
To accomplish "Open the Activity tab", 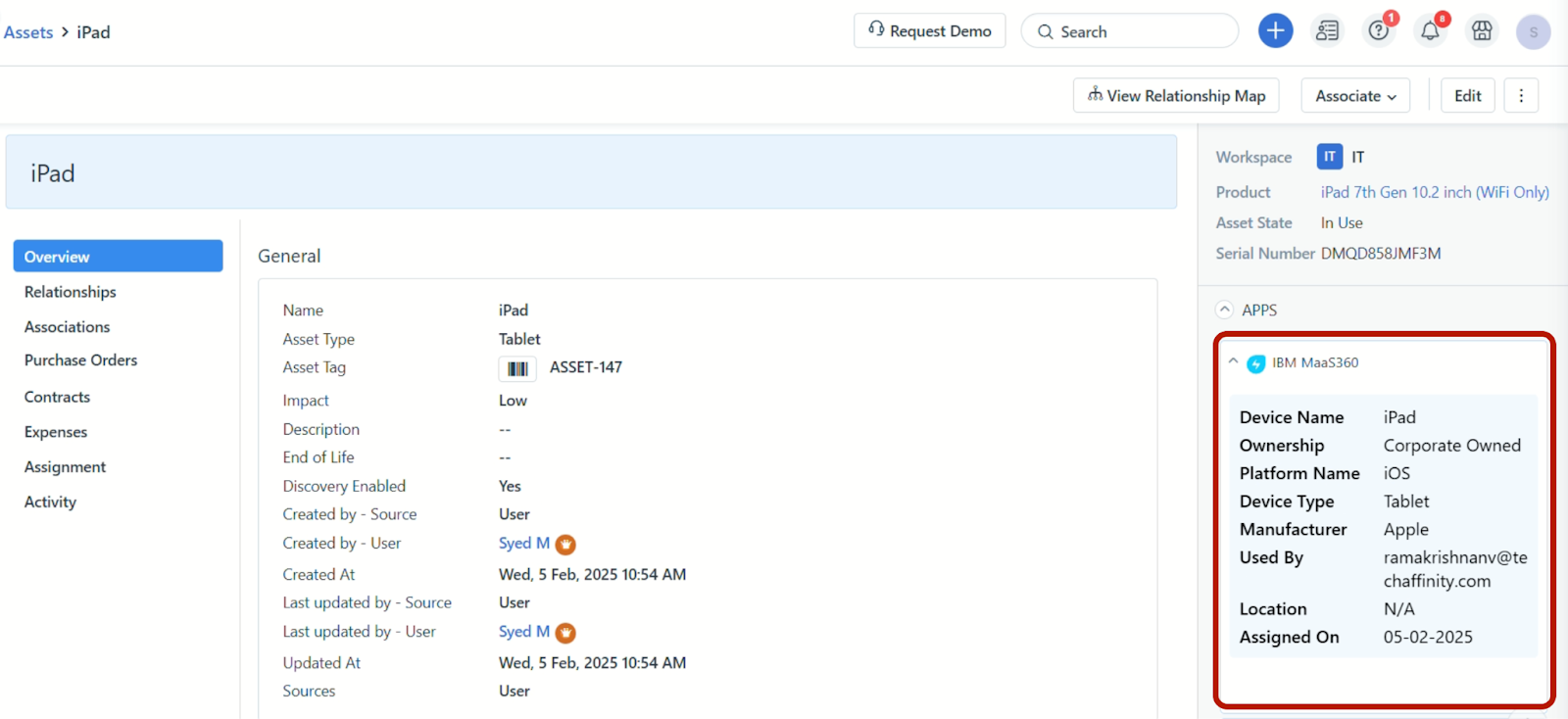I will click(x=50, y=502).
